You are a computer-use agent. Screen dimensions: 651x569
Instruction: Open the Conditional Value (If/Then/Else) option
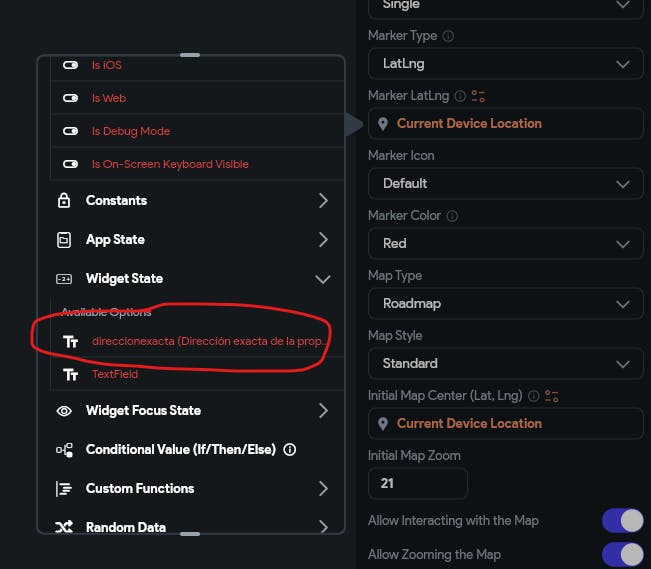tap(180, 450)
